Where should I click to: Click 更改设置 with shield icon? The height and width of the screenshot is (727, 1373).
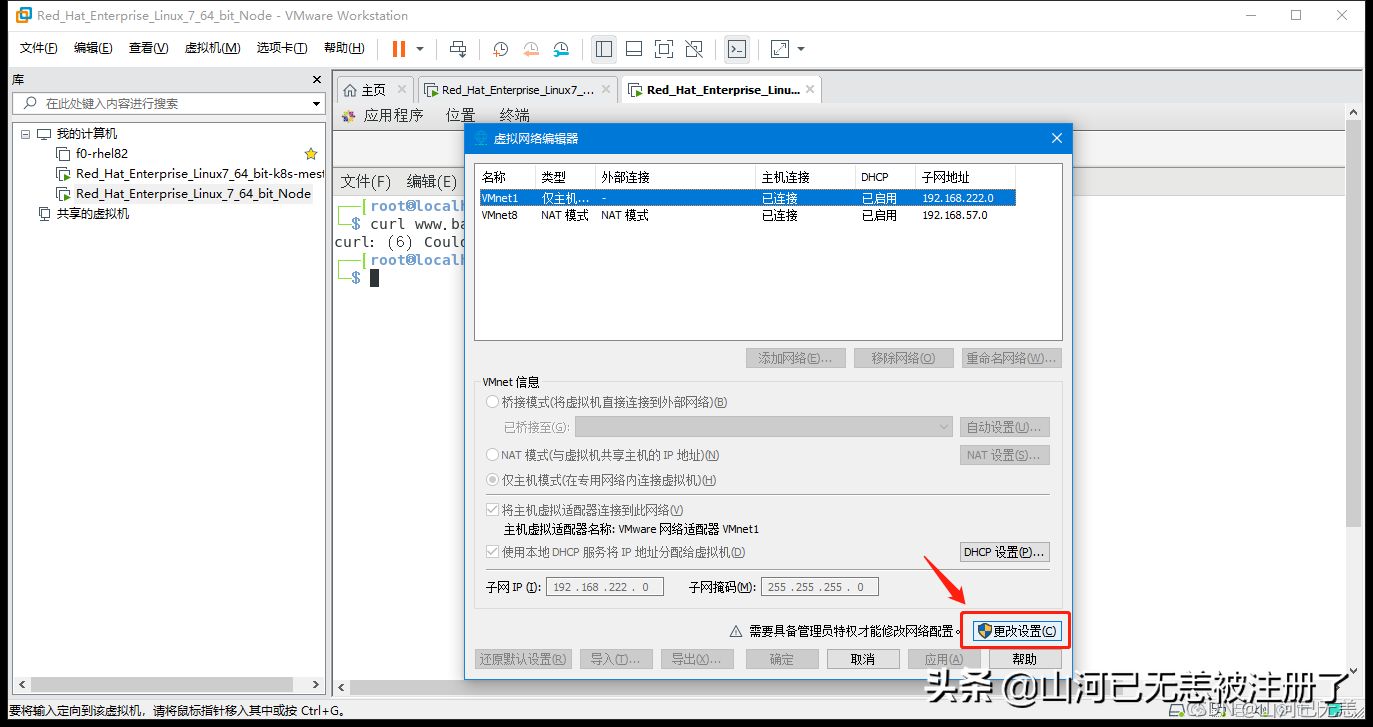(1015, 631)
